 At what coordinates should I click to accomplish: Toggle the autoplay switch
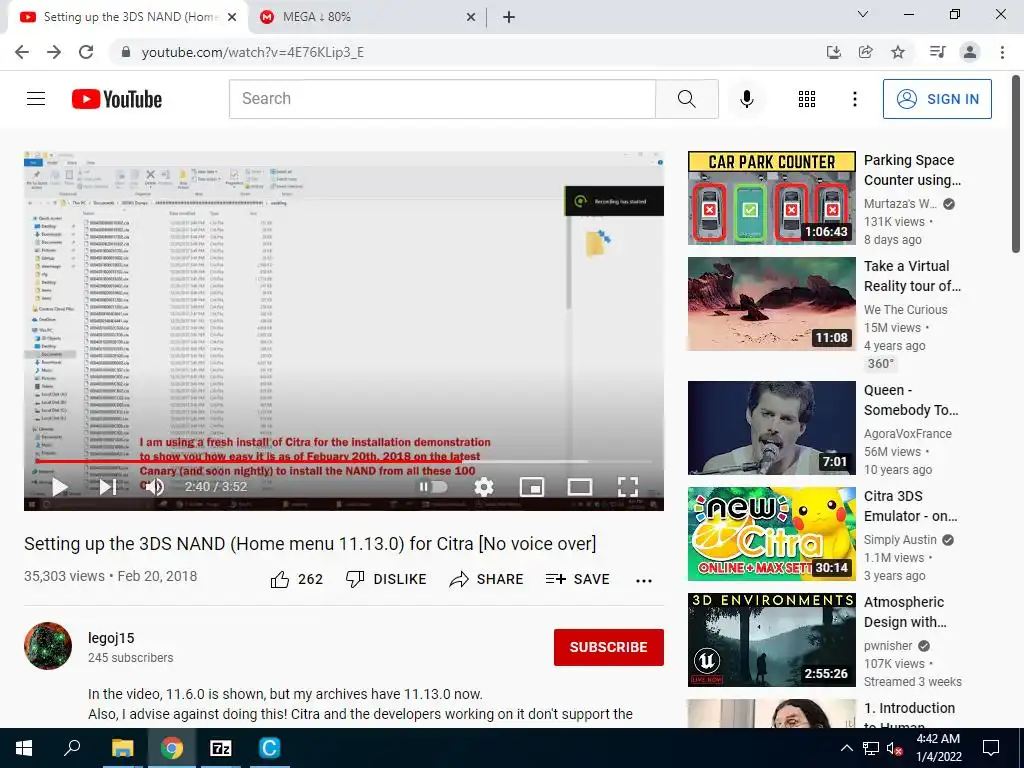433,487
